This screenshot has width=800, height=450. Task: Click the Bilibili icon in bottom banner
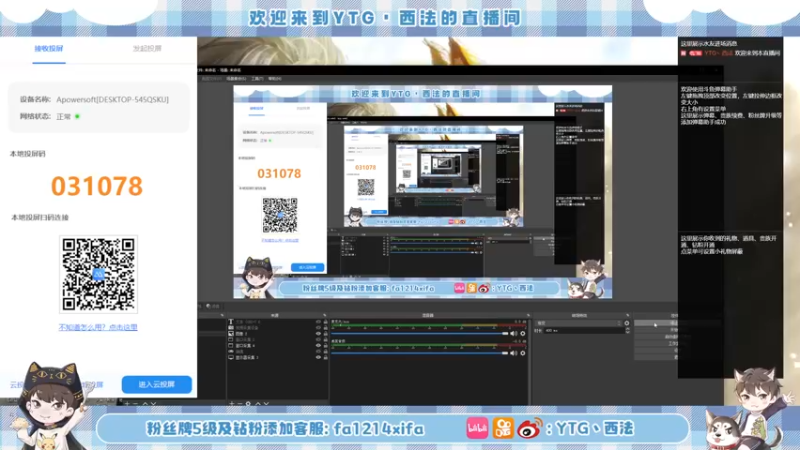(477, 428)
